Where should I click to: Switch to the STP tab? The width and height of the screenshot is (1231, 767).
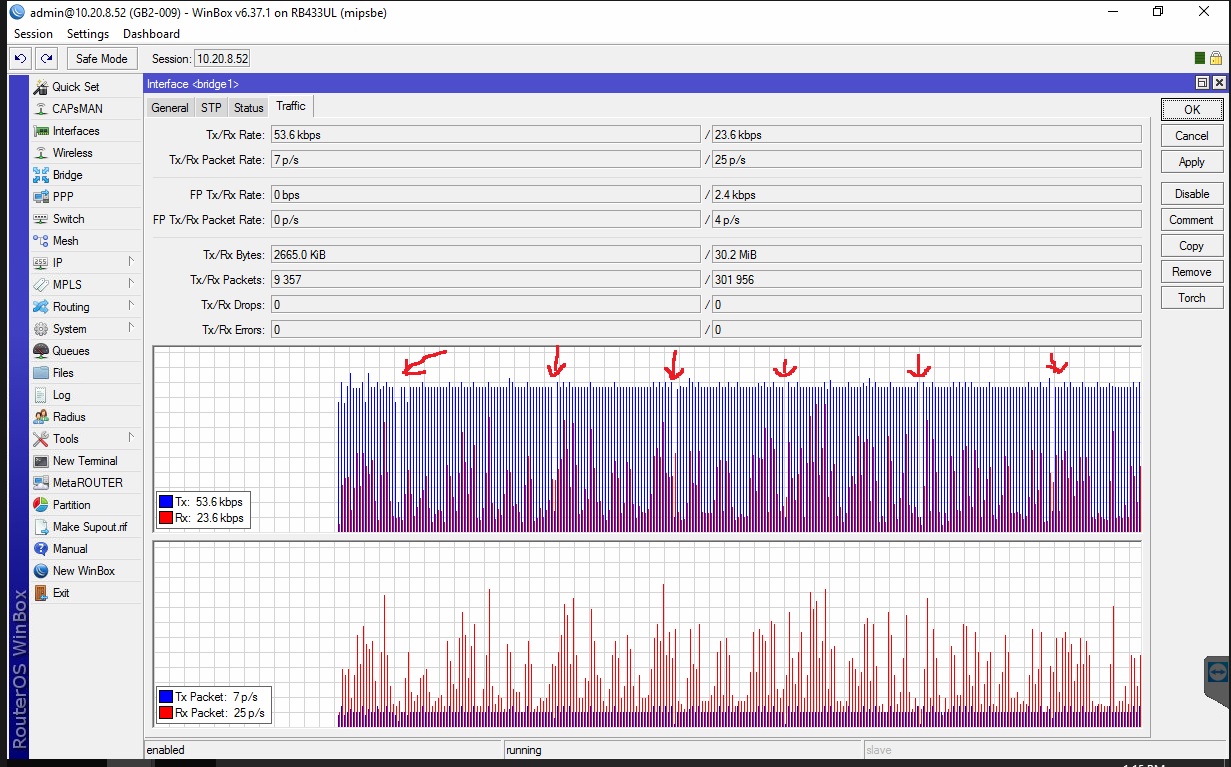pos(211,108)
